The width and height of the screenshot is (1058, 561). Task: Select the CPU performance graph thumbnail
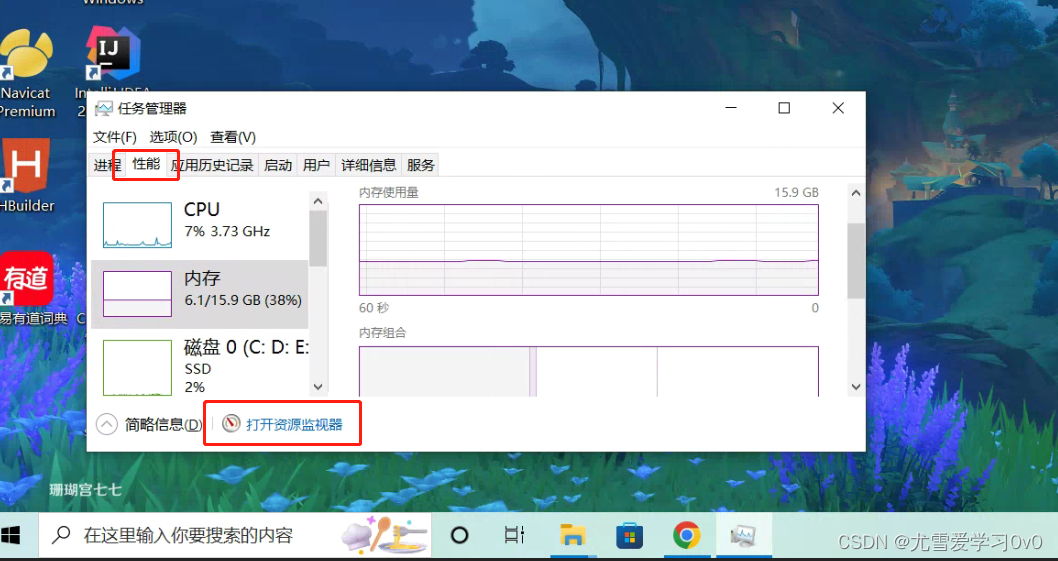[x=137, y=225]
